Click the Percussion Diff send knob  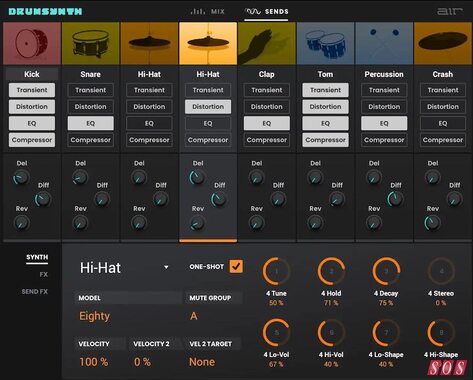point(395,200)
